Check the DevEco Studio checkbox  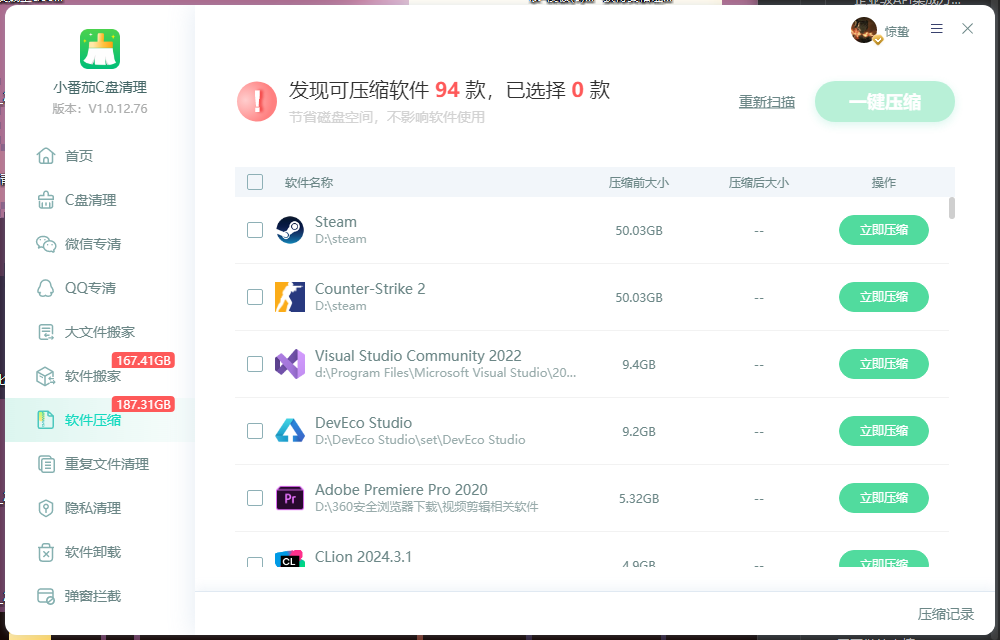coord(254,430)
